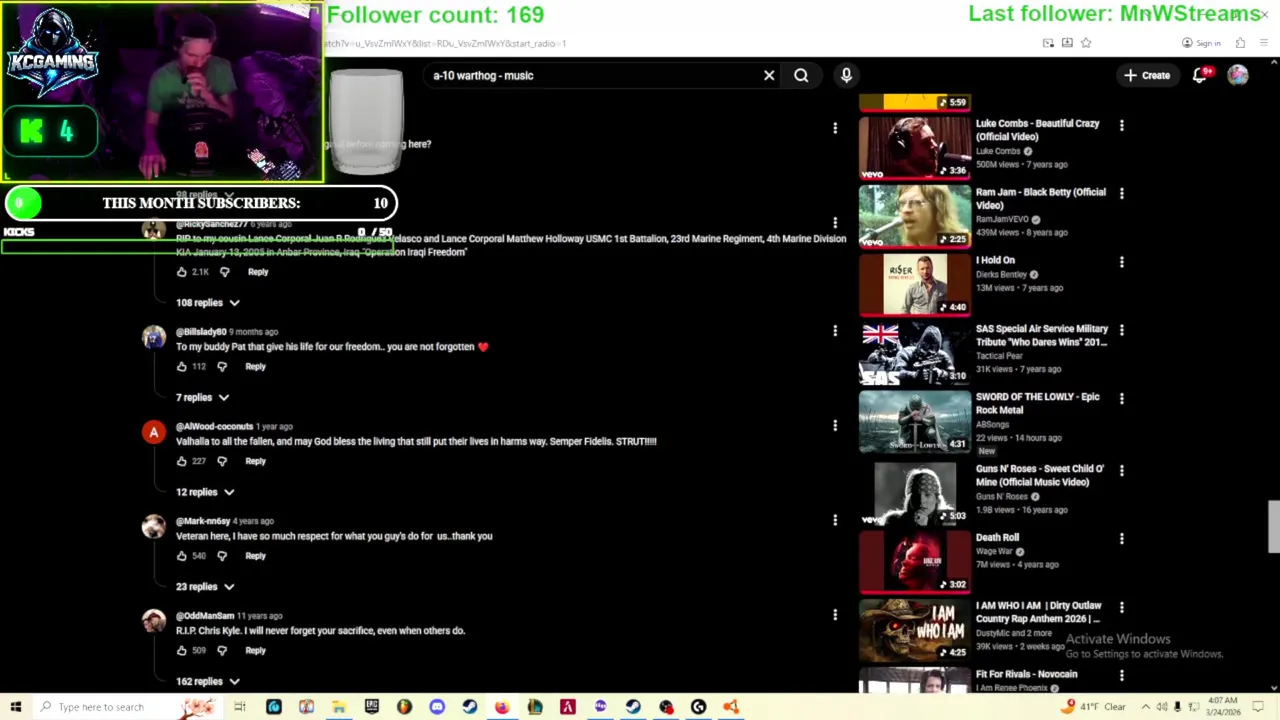1280x720 pixels.
Task: Play SAS Special Air Service tribute thumbnail
Action: [914, 353]
